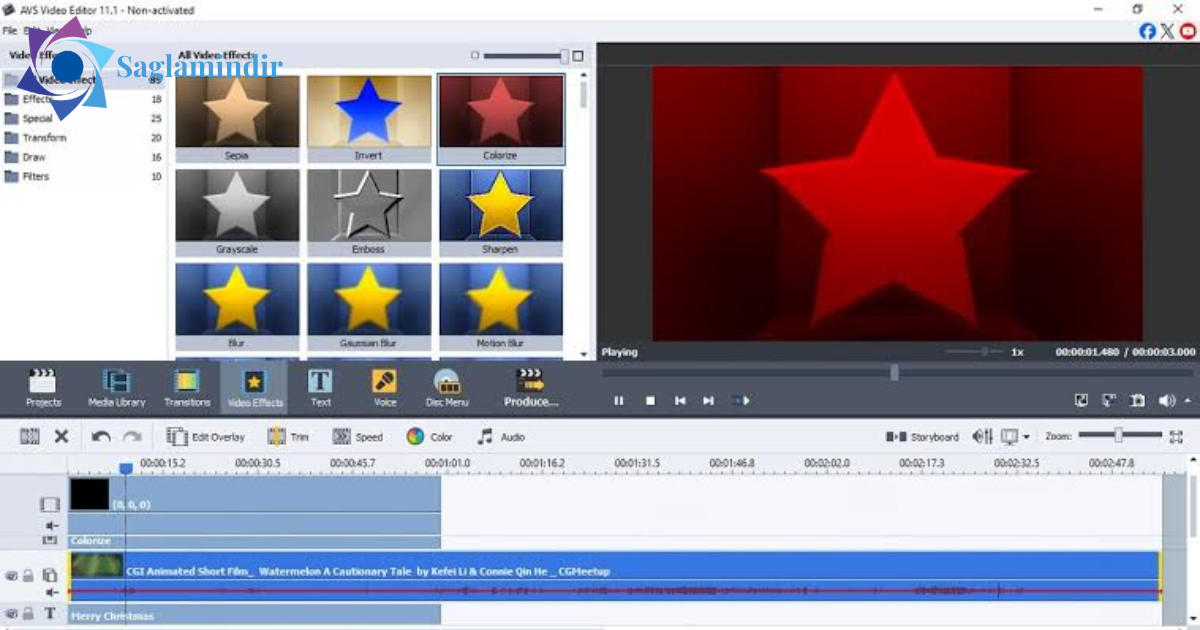Open the Voice recording panel
1200x630 pixels.
pyautogui.click(x=385, y=389)
